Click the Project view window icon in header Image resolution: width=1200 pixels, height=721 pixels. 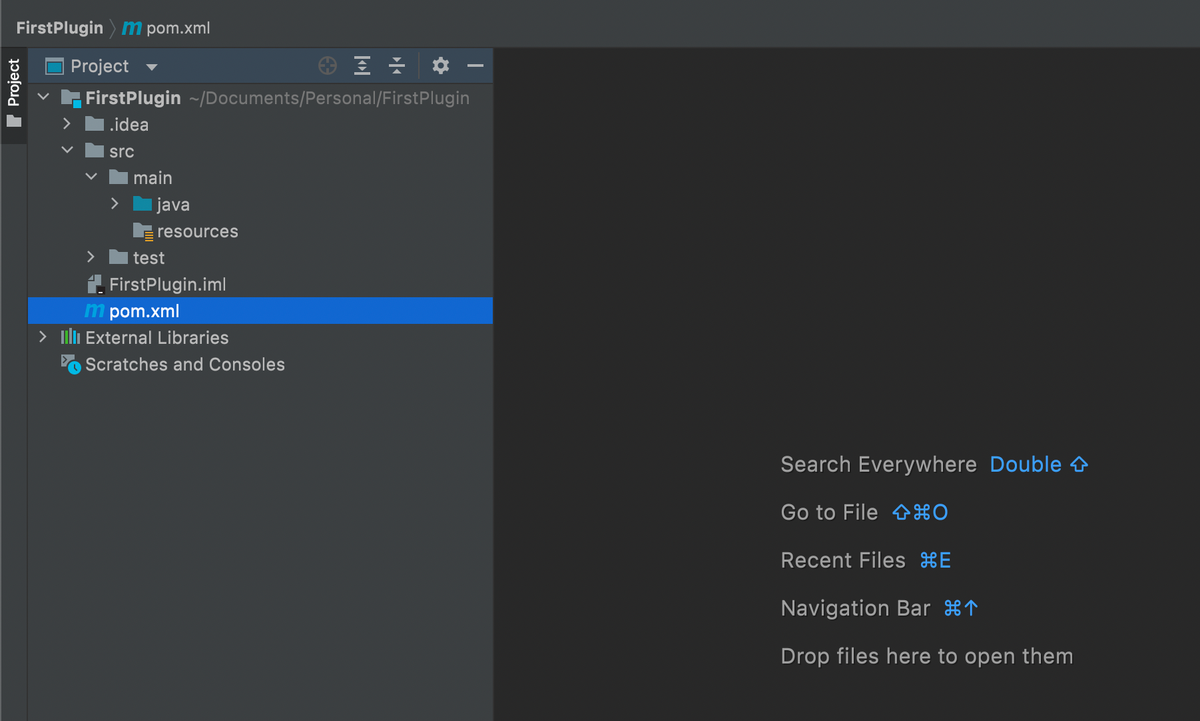(x=55, y=66)
